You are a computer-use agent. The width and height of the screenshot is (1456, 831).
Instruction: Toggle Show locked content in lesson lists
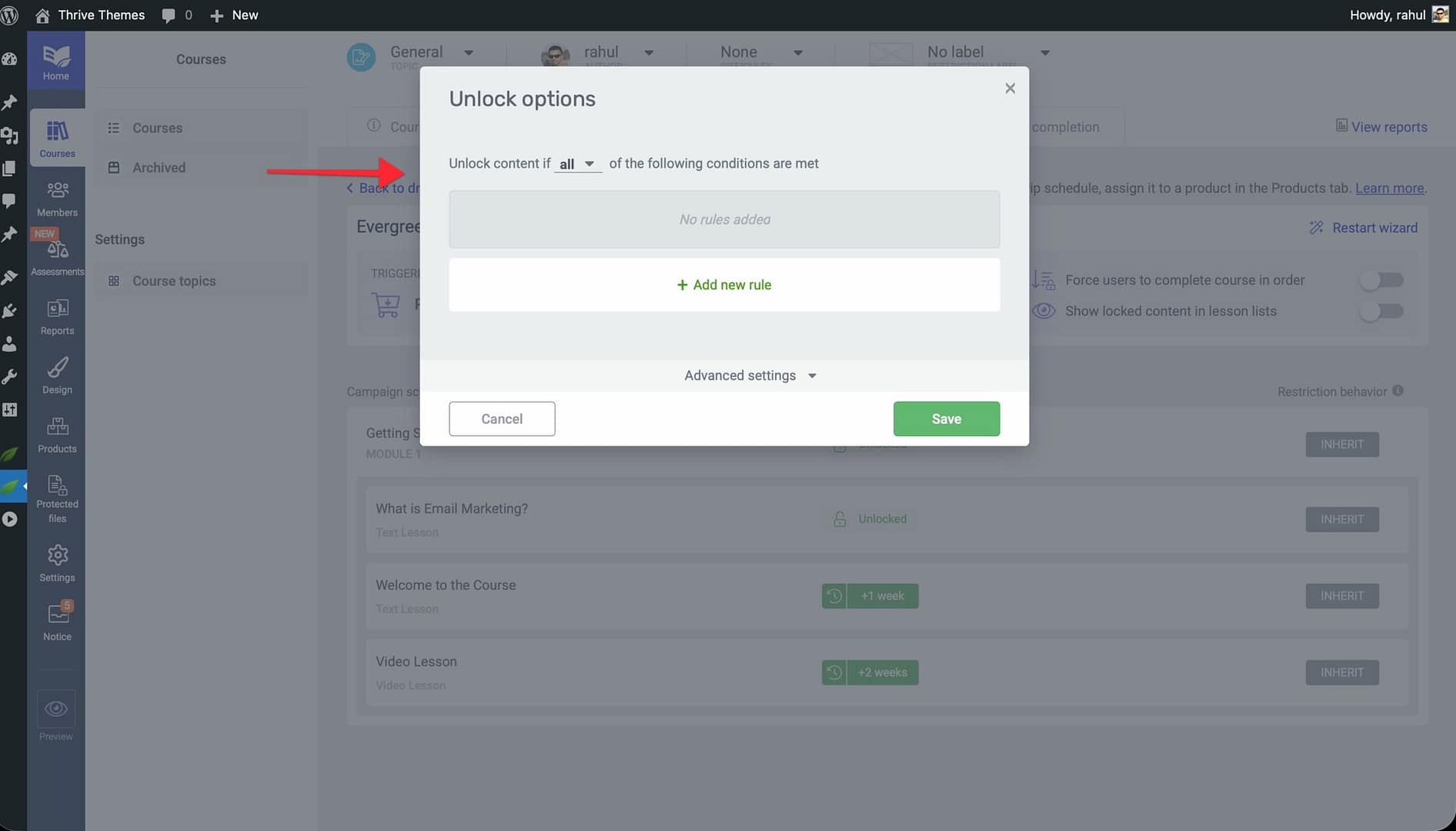[1381, 312]
